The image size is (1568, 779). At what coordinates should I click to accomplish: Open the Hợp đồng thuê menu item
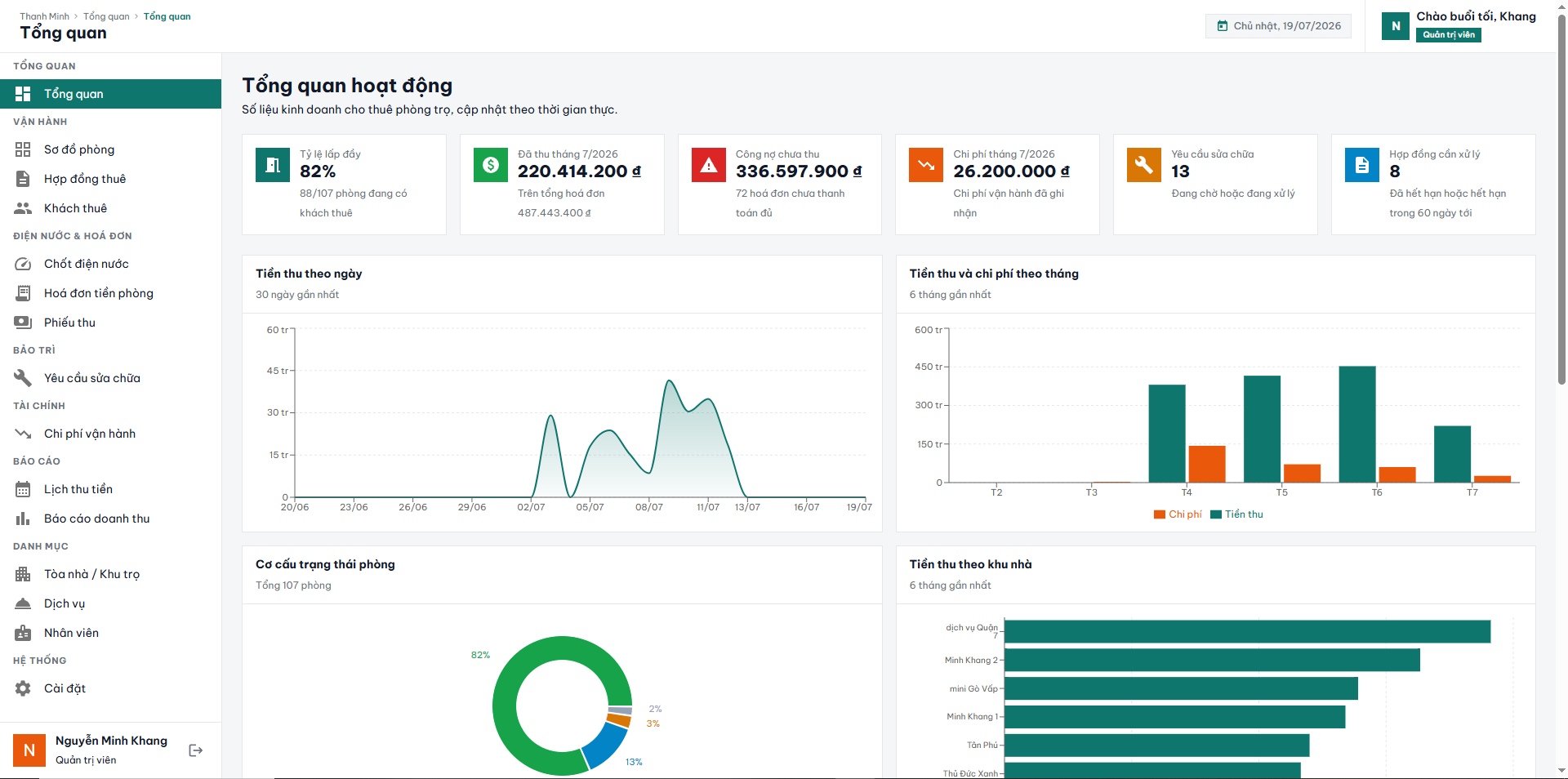coord(110,179)
